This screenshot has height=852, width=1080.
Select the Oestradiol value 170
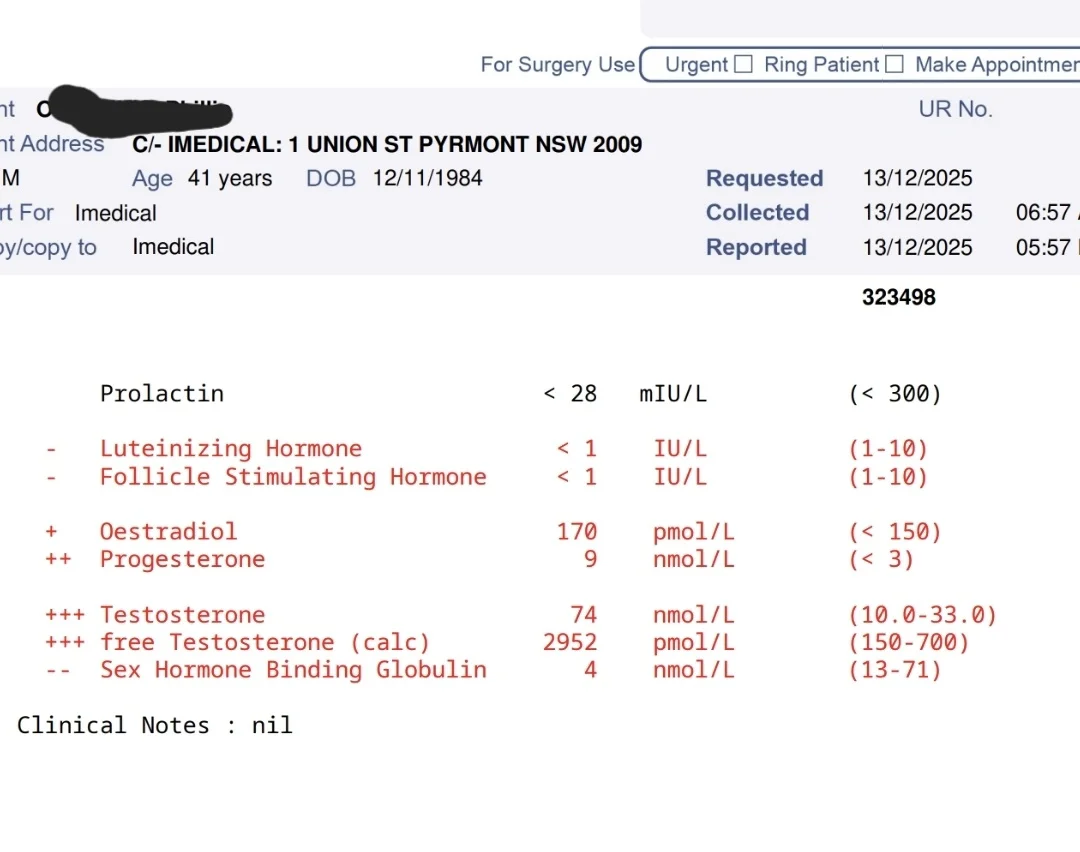577,532
